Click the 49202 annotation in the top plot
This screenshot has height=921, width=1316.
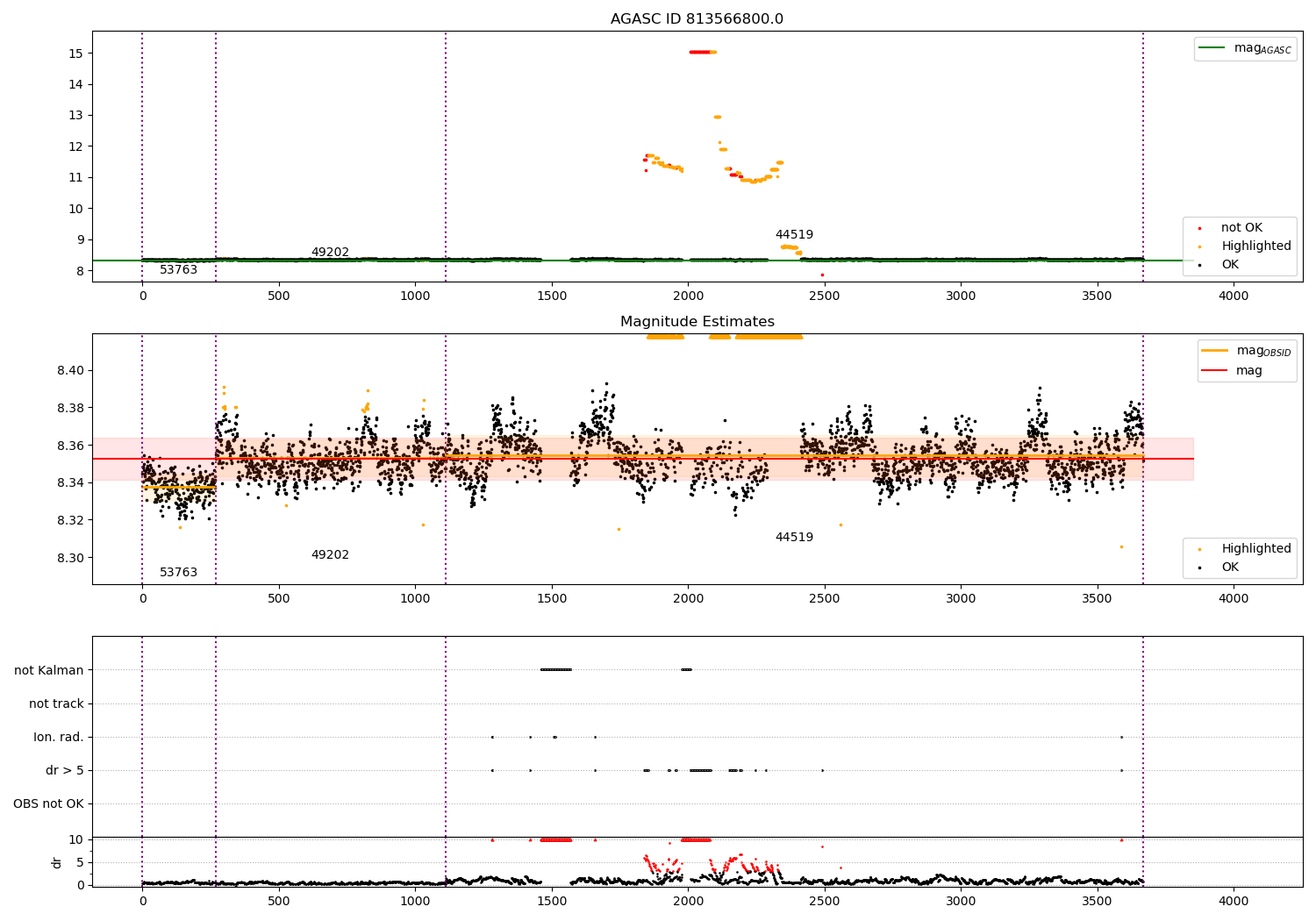tap(330, 253)
